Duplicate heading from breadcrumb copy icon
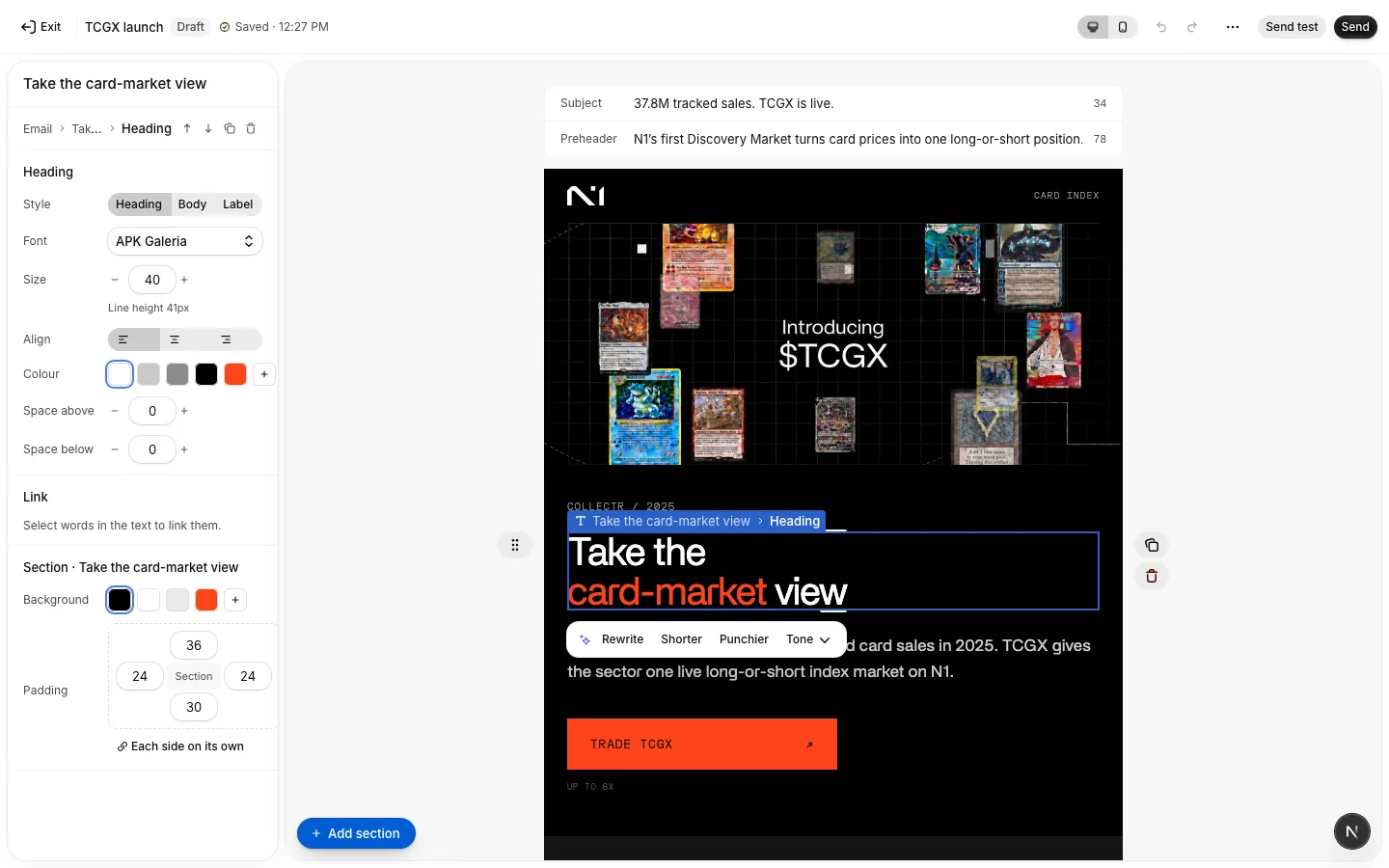 pyautogui.click(x=230, y=128)
